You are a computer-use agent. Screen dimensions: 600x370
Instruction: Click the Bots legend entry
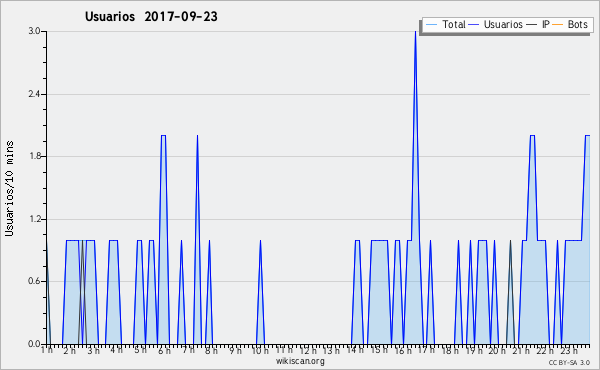570,24
